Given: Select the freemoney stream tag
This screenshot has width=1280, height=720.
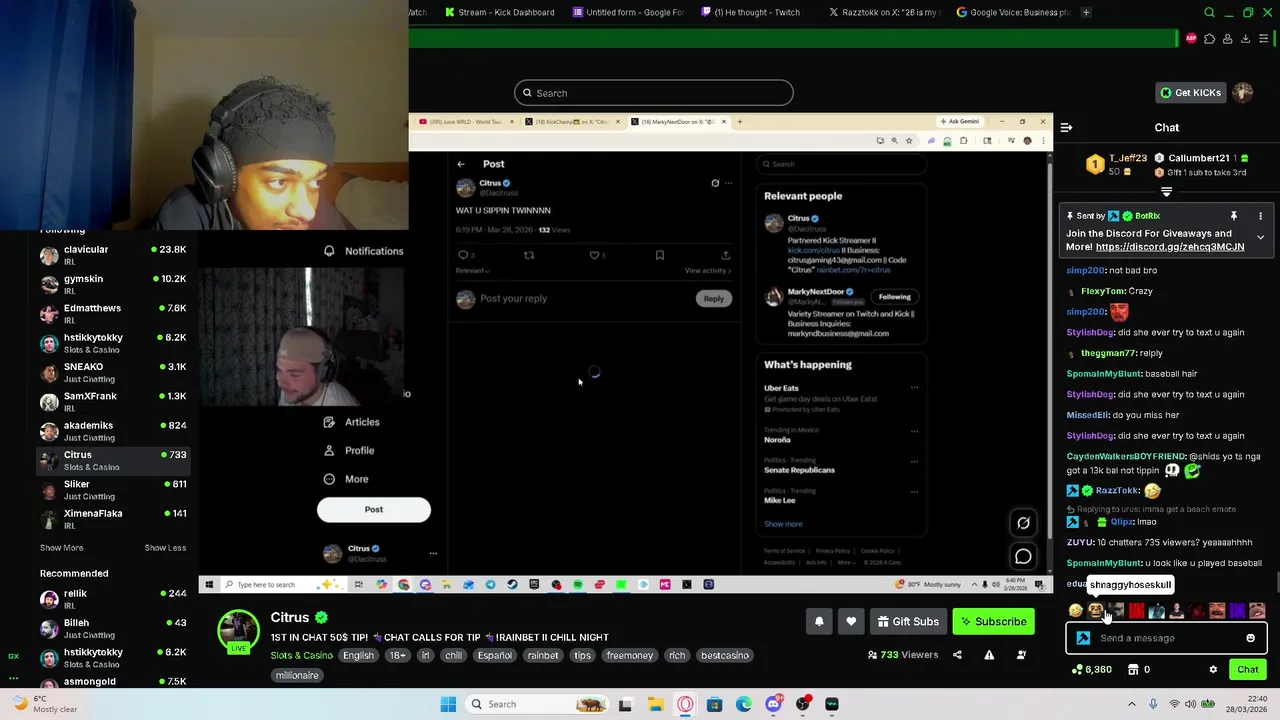Looking at the screenshot, I should pos(630,656).
